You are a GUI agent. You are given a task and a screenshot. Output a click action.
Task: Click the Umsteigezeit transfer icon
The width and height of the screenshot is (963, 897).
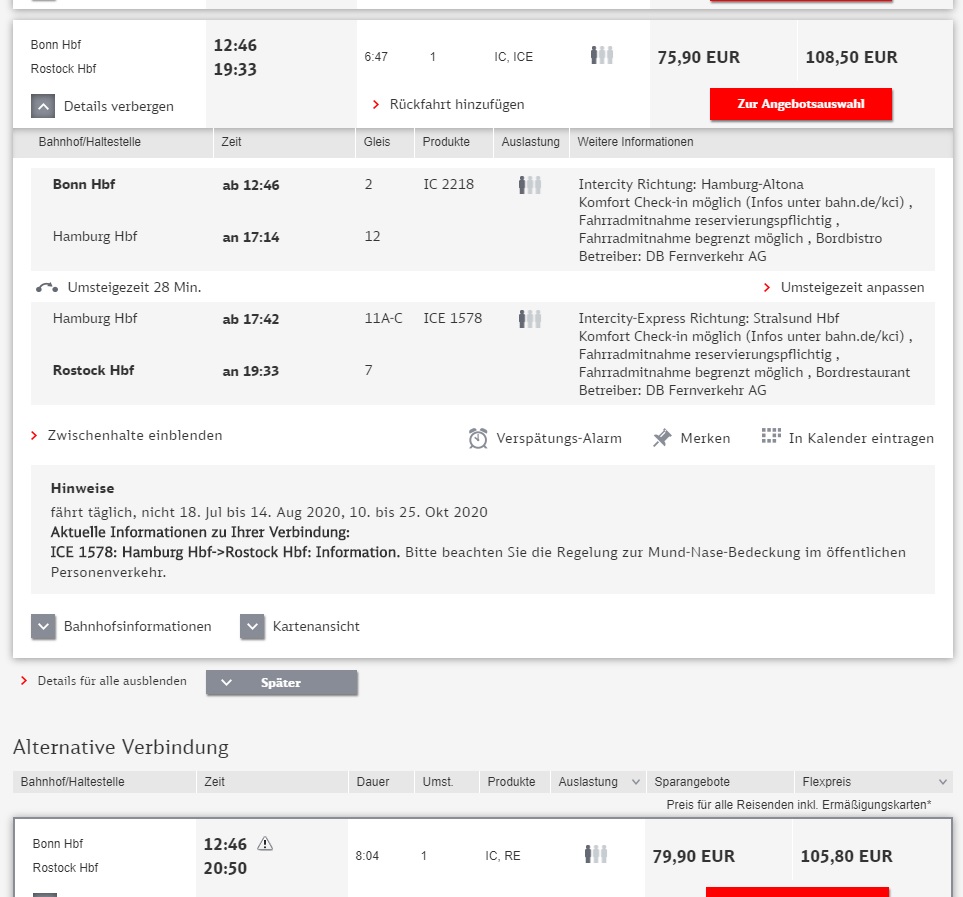click(x=47, y=288)
